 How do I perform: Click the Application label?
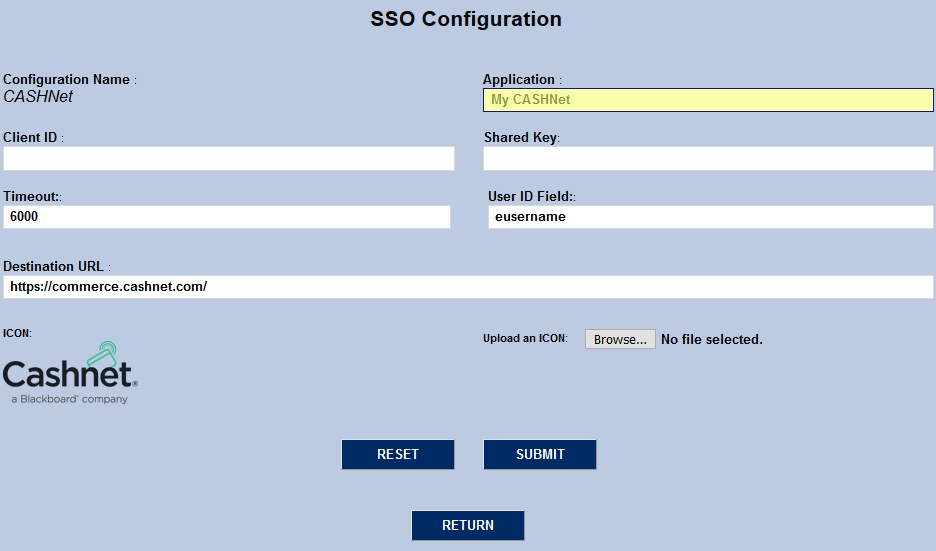[x=519, y=79]
